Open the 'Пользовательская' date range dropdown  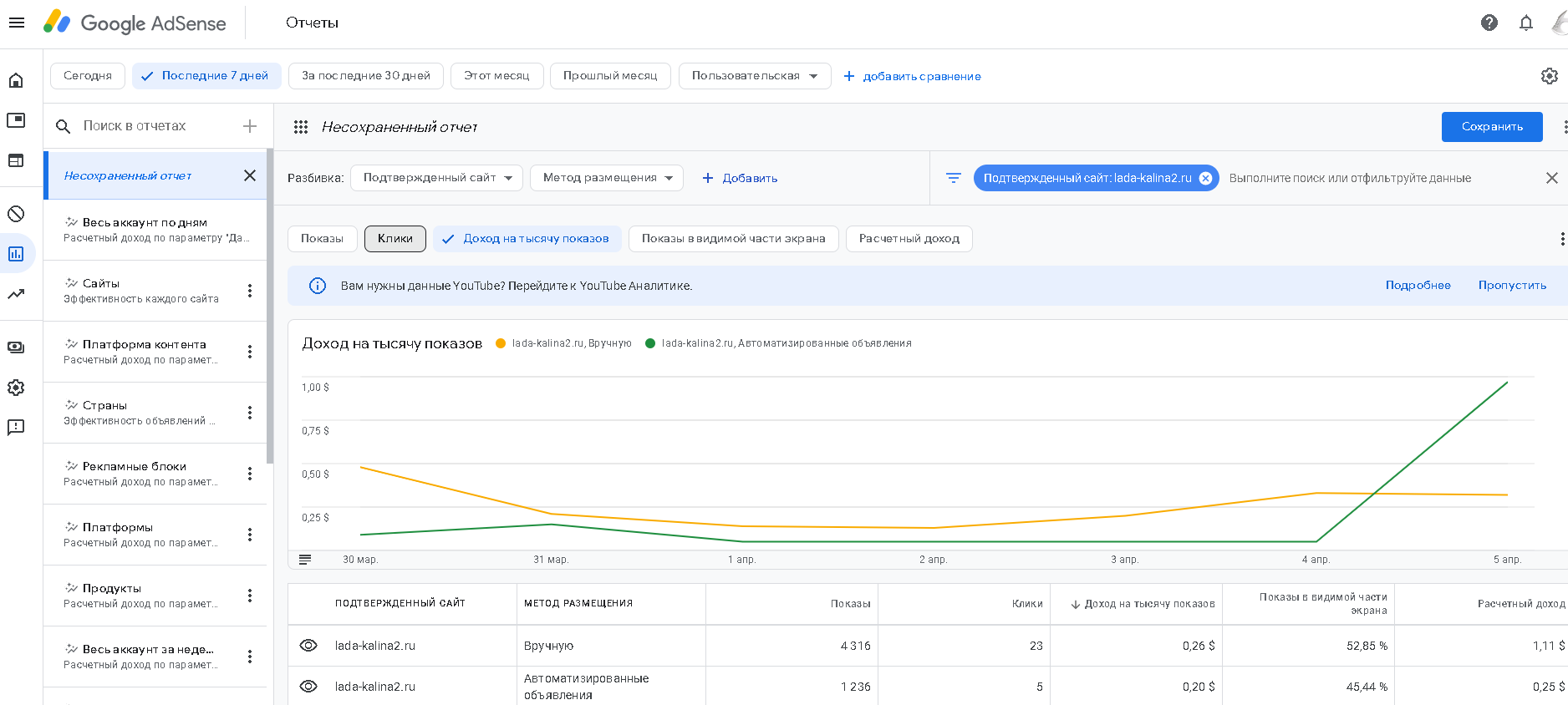click(754, 76)
